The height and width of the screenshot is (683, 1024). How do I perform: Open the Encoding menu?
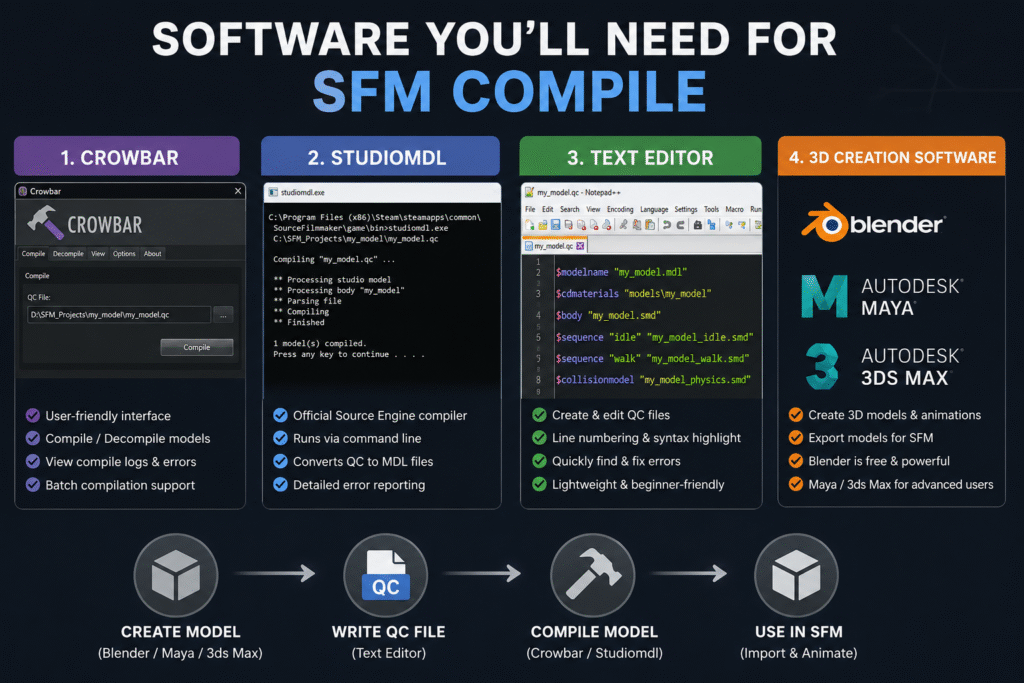pos(620,210)
